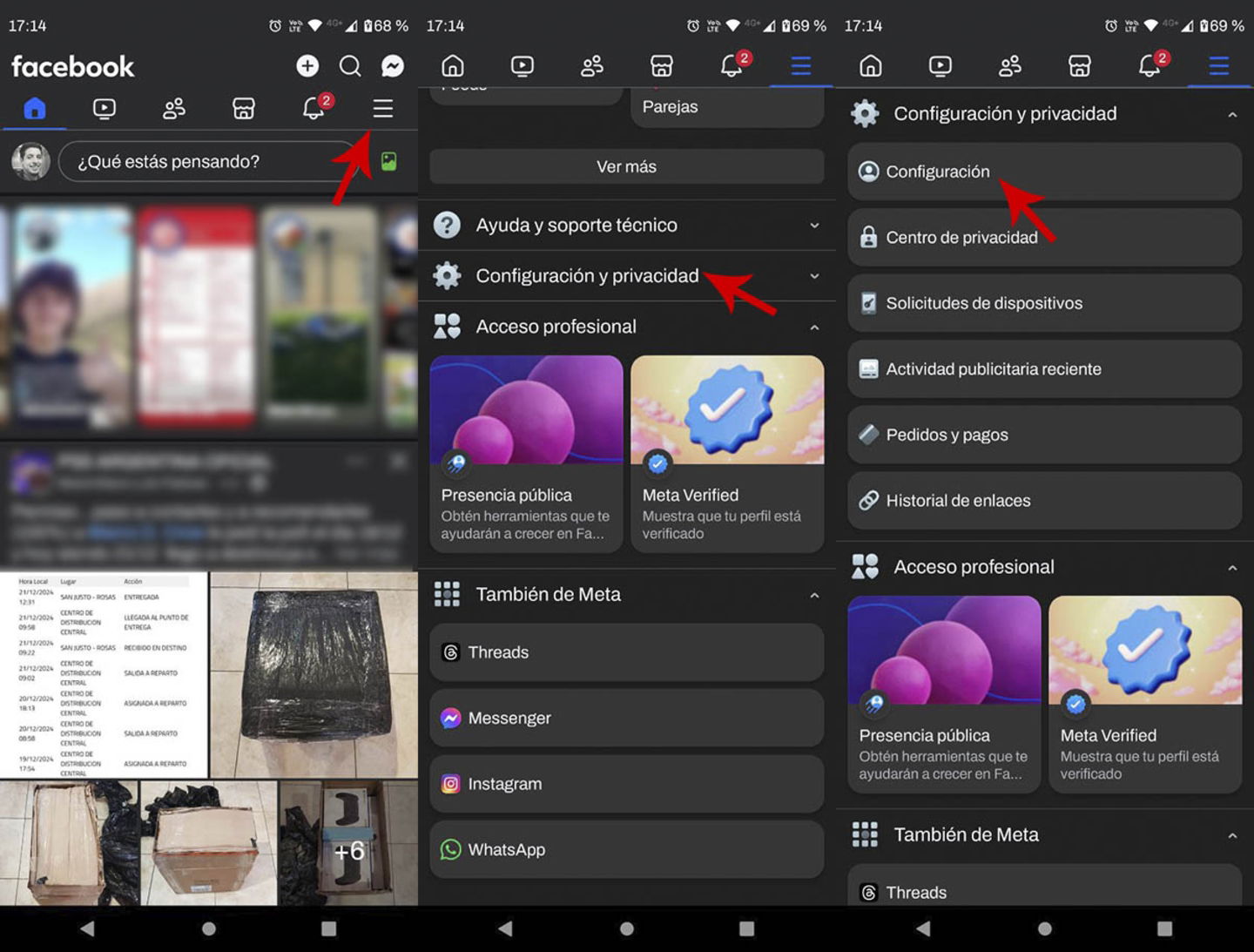Open the wrapped black package photo

click(x=314, y=675)
